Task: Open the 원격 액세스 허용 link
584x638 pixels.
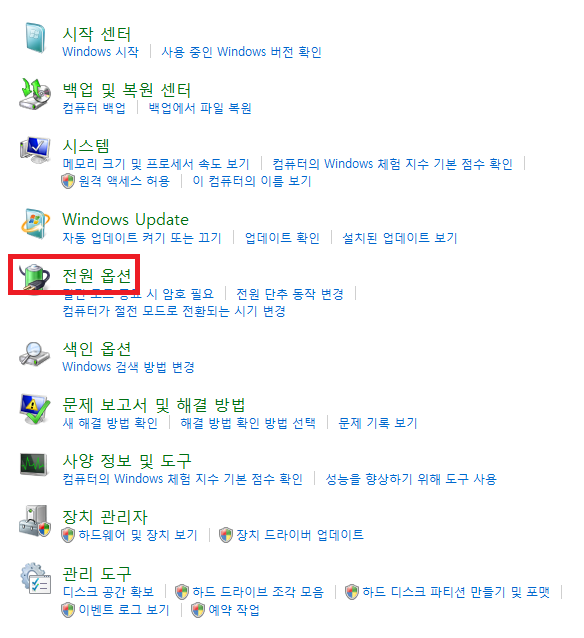Action: pos(124,181)
